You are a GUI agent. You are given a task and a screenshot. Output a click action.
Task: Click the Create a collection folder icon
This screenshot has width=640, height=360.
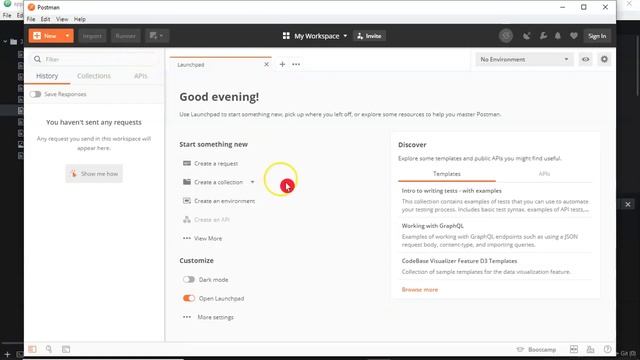pos(187,182)
